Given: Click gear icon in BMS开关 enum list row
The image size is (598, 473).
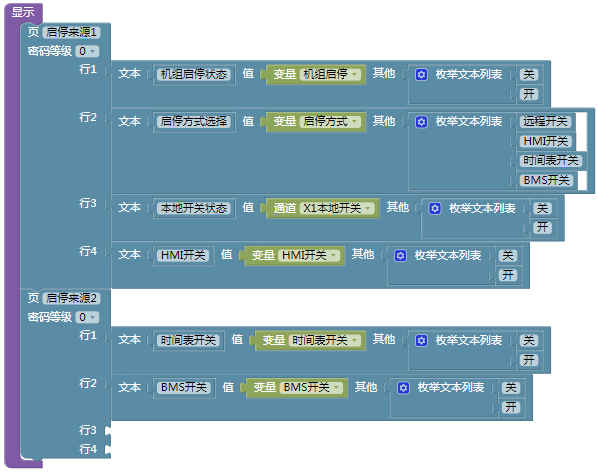Looking at the screenshot, I should coord(403,388).
